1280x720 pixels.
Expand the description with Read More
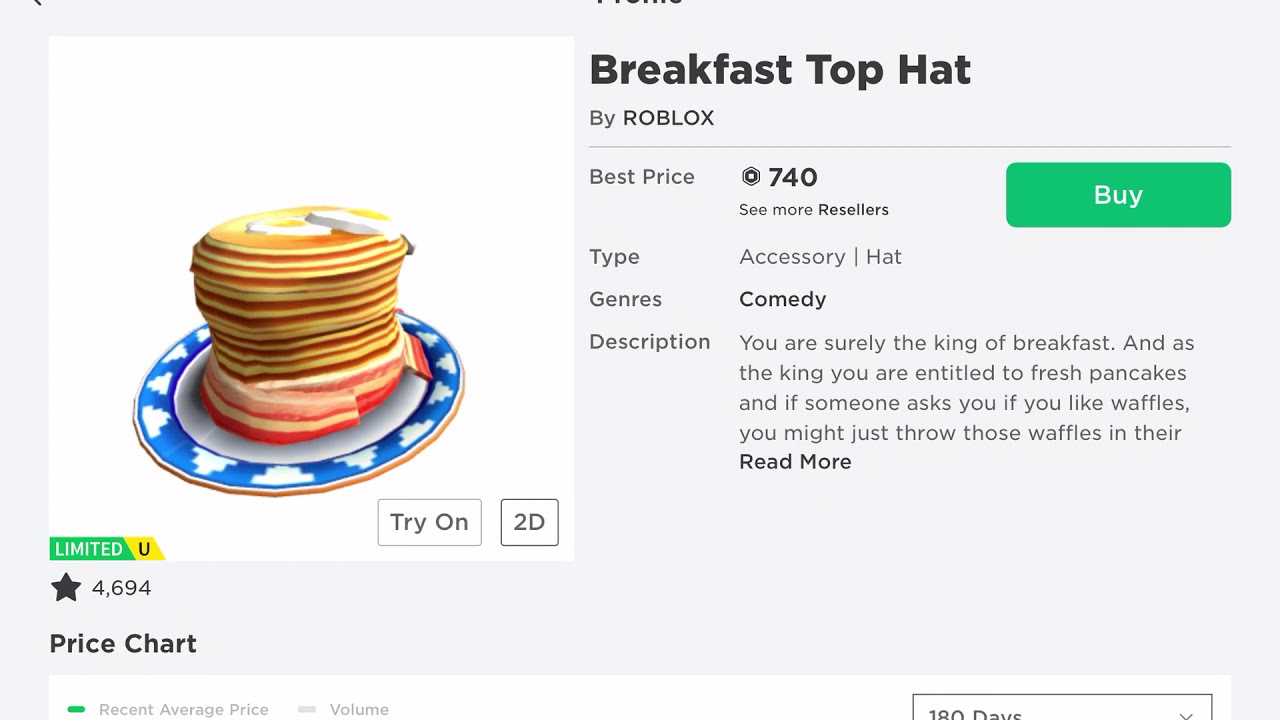tap(795, 462)
